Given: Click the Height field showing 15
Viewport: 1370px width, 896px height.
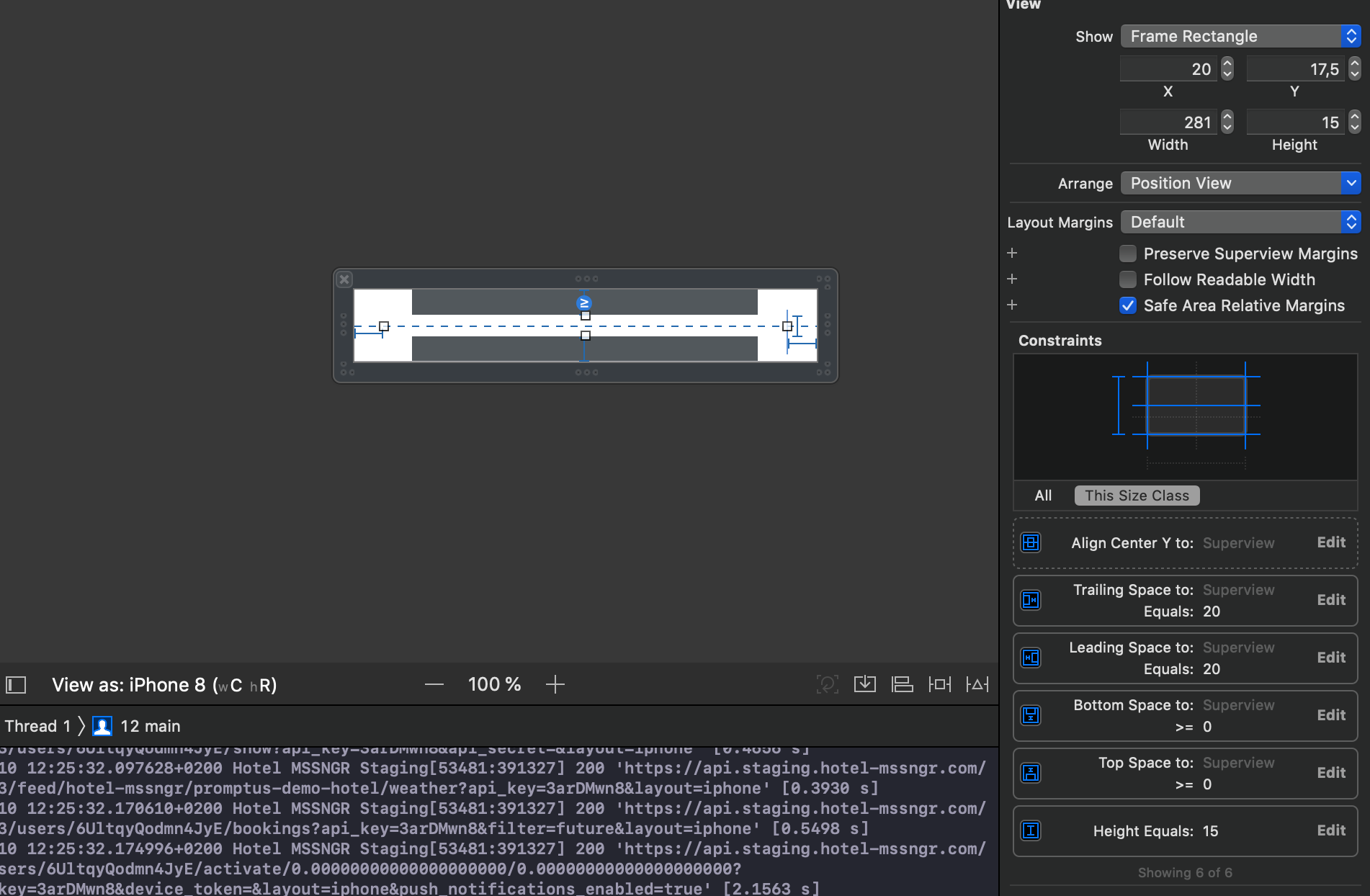Looking at the screenshot, I should click(x=1295, y=122).
